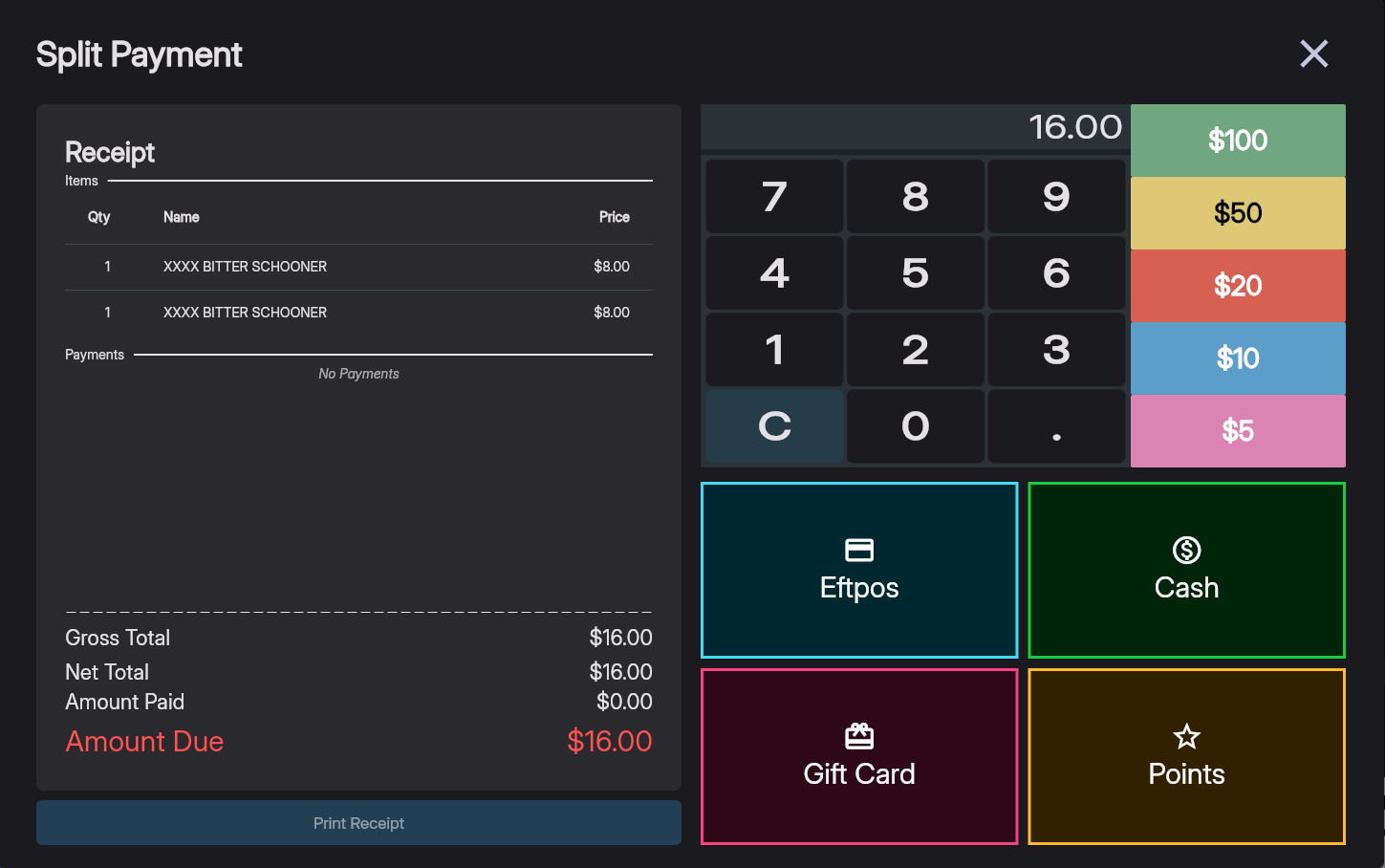
Task: Select the $10 quick tender button
Action: [1237, 358]
